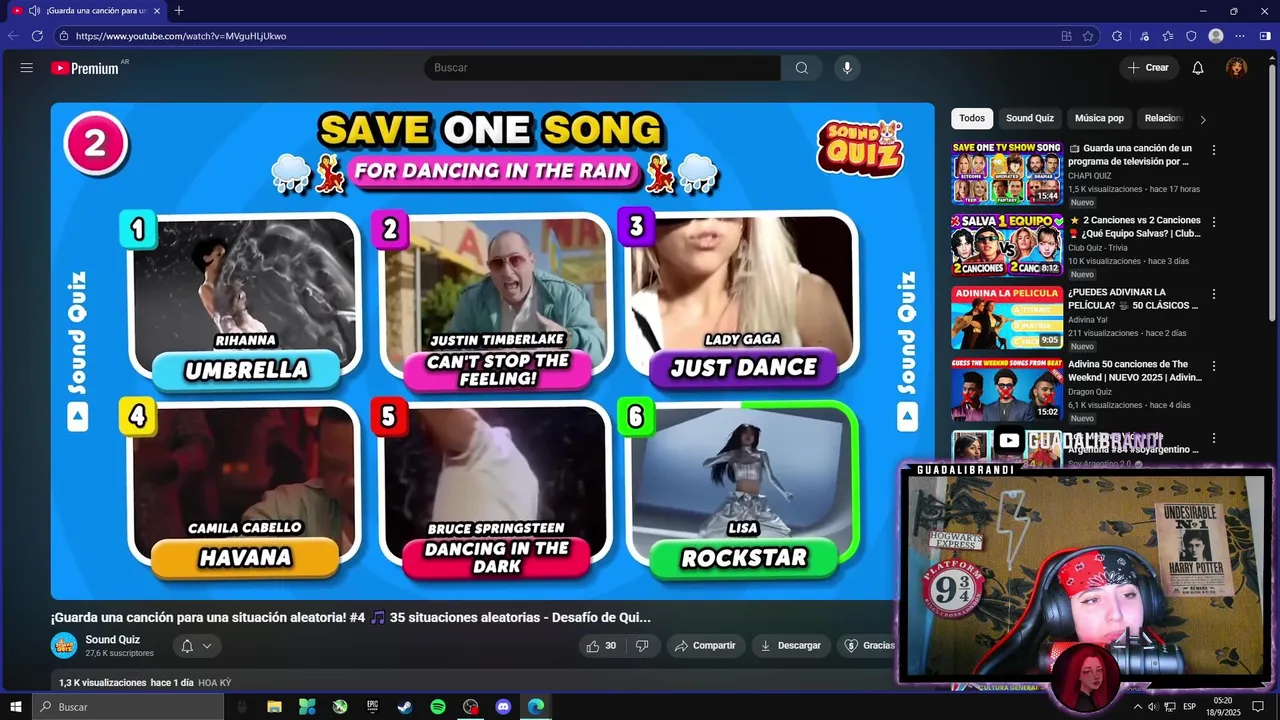Viewport: 1280px width, 720px height.
Task: Close the current YouTube tab
Action: pyautogui.click(x=157, y=10)
